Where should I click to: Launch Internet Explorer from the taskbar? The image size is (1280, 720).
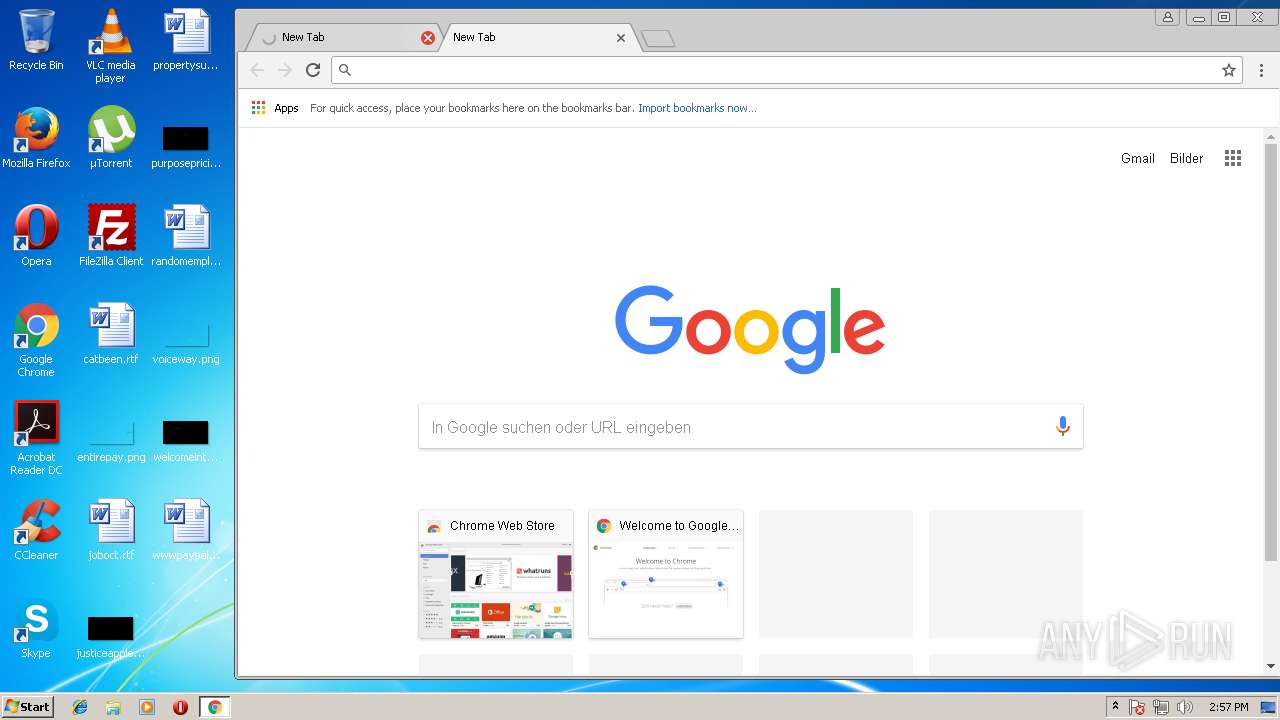click(80, 707)
